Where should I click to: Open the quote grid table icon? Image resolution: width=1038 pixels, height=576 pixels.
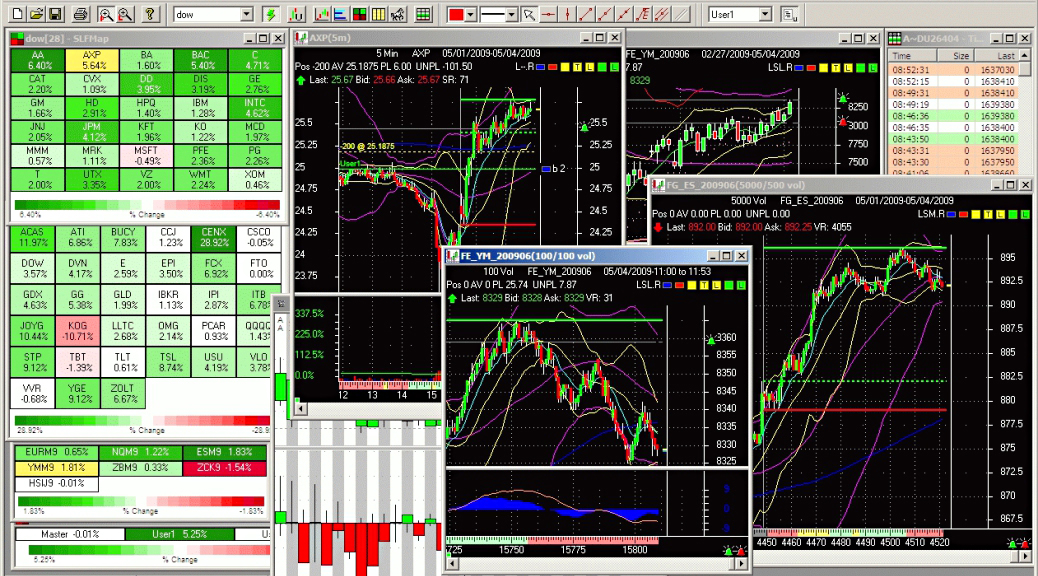click(423, 14)
